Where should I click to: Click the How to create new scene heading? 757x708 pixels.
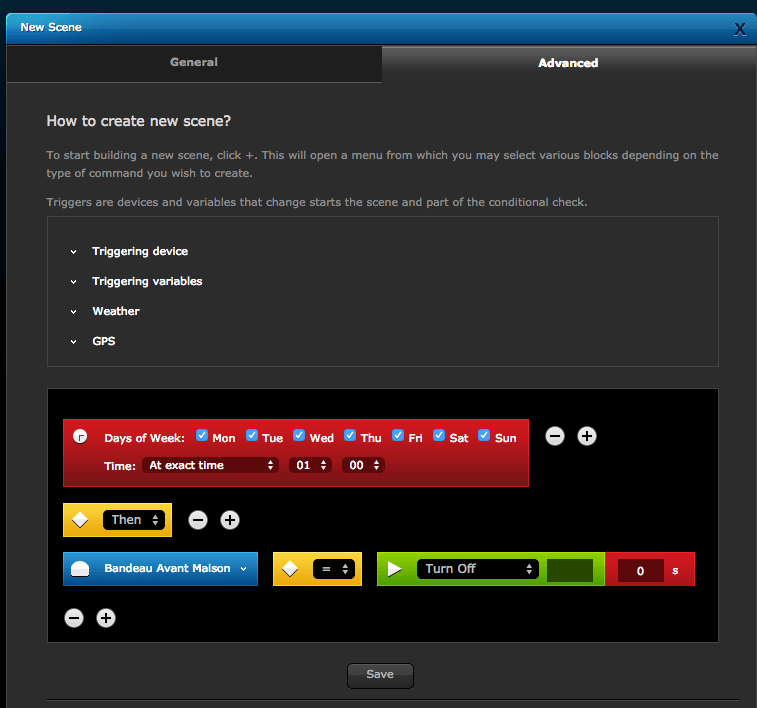pyautogui.click(x=139, y=121)
